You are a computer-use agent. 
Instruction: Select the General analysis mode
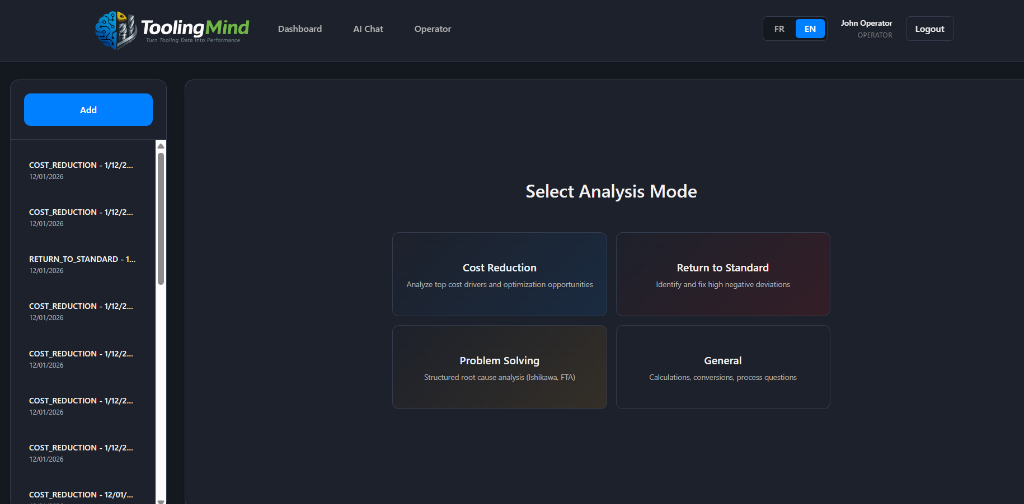[722, 367]
